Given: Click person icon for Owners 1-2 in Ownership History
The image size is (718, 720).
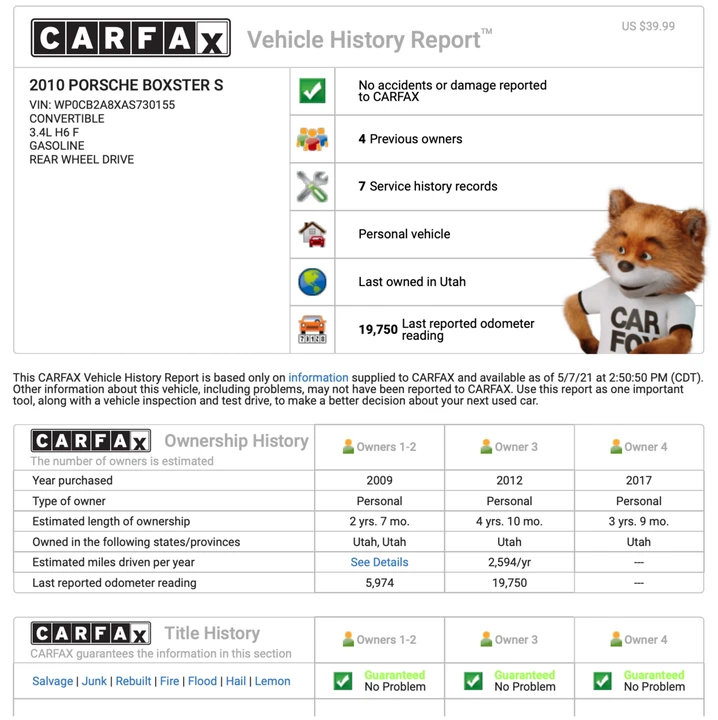Looking at the screenshot, I should click(x=348, y=446).
